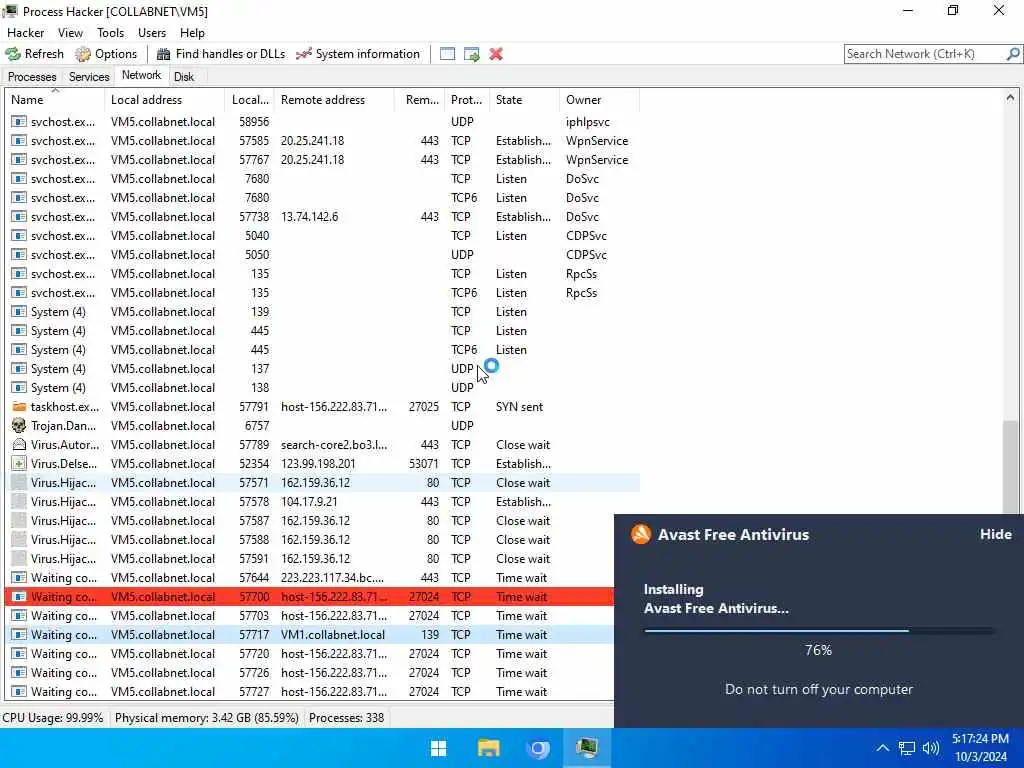The image size is (1024, 768).
Task: Sort by Remote address column header
Action: (334, 100)
